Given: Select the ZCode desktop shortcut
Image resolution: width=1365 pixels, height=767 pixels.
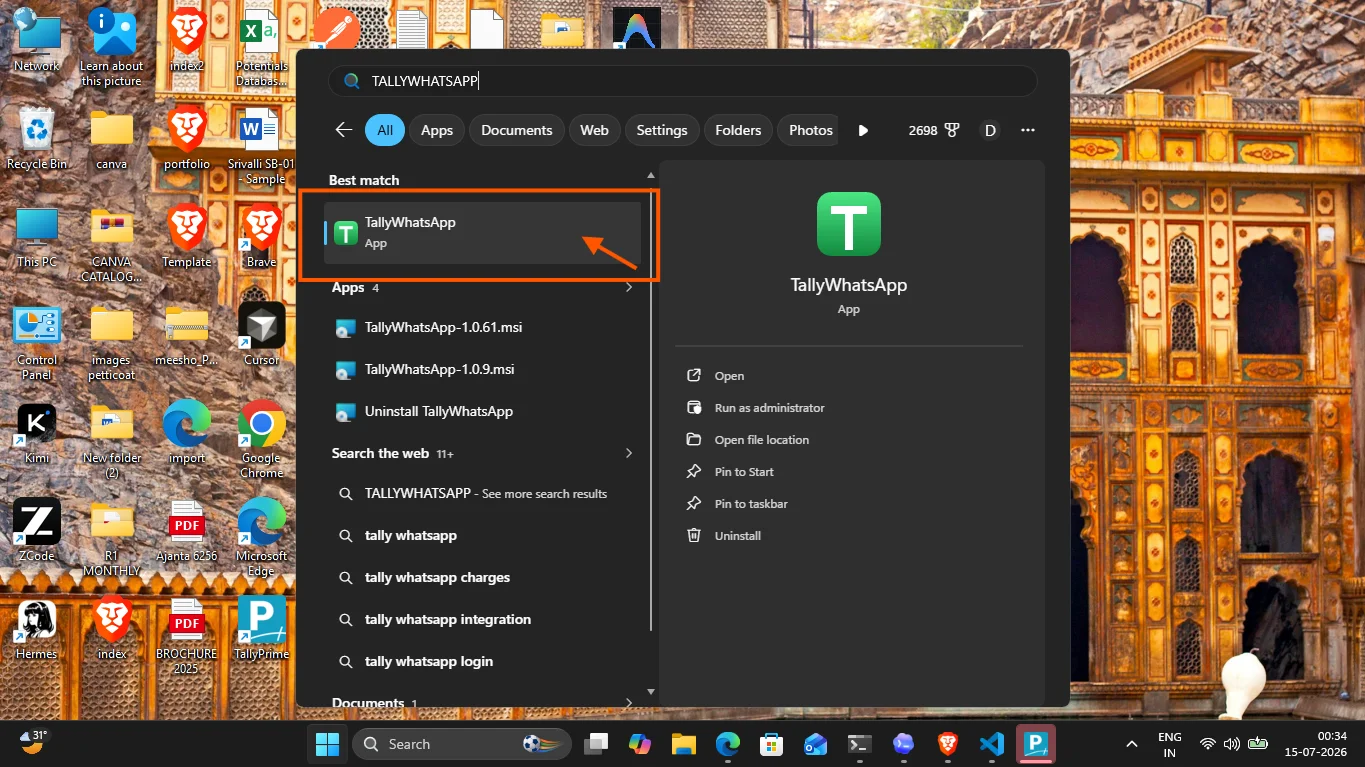Looking at the screenshot, I should click(x=37, y=530).
